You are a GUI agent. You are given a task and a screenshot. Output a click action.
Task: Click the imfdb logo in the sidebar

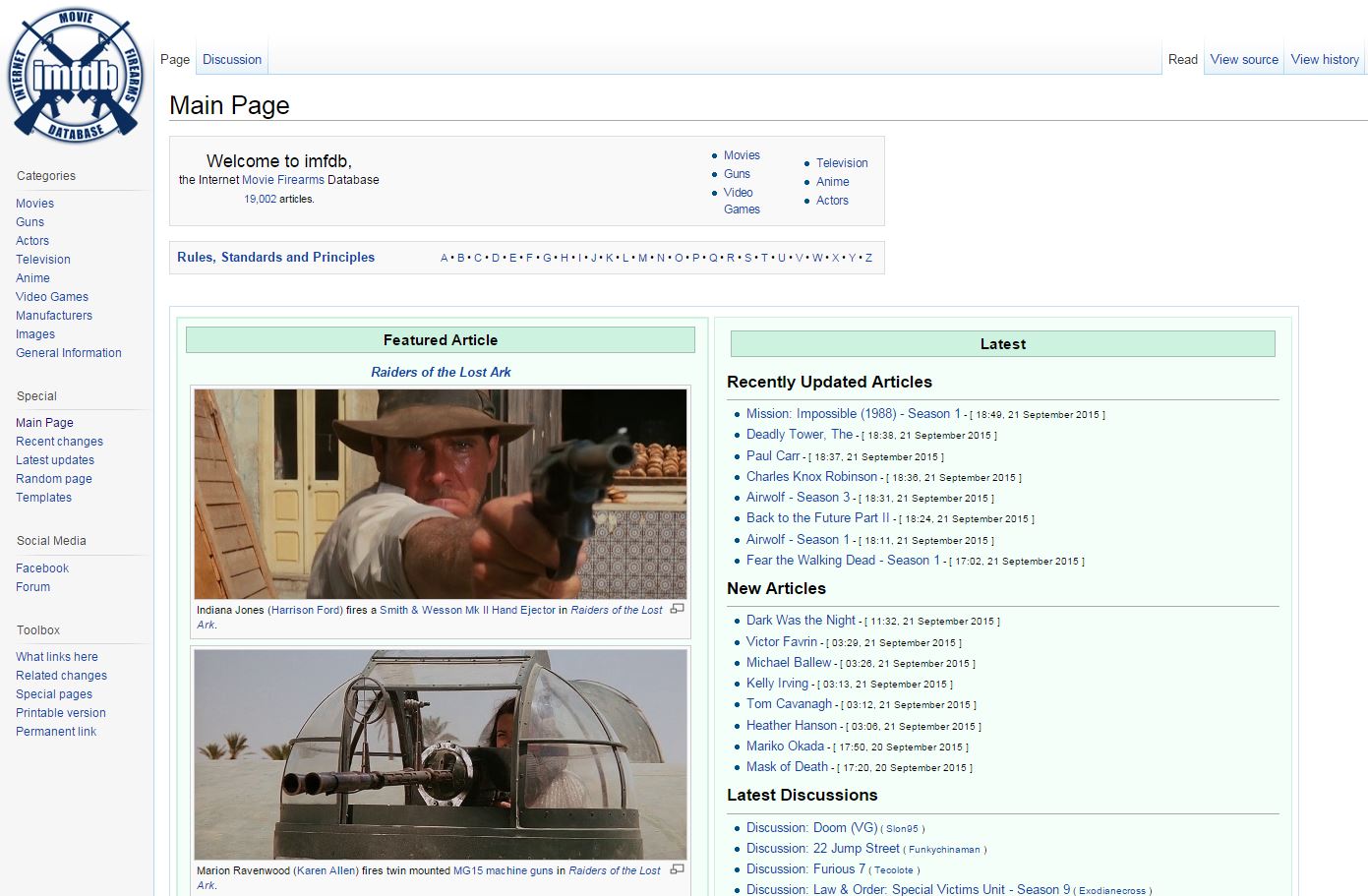76,76
